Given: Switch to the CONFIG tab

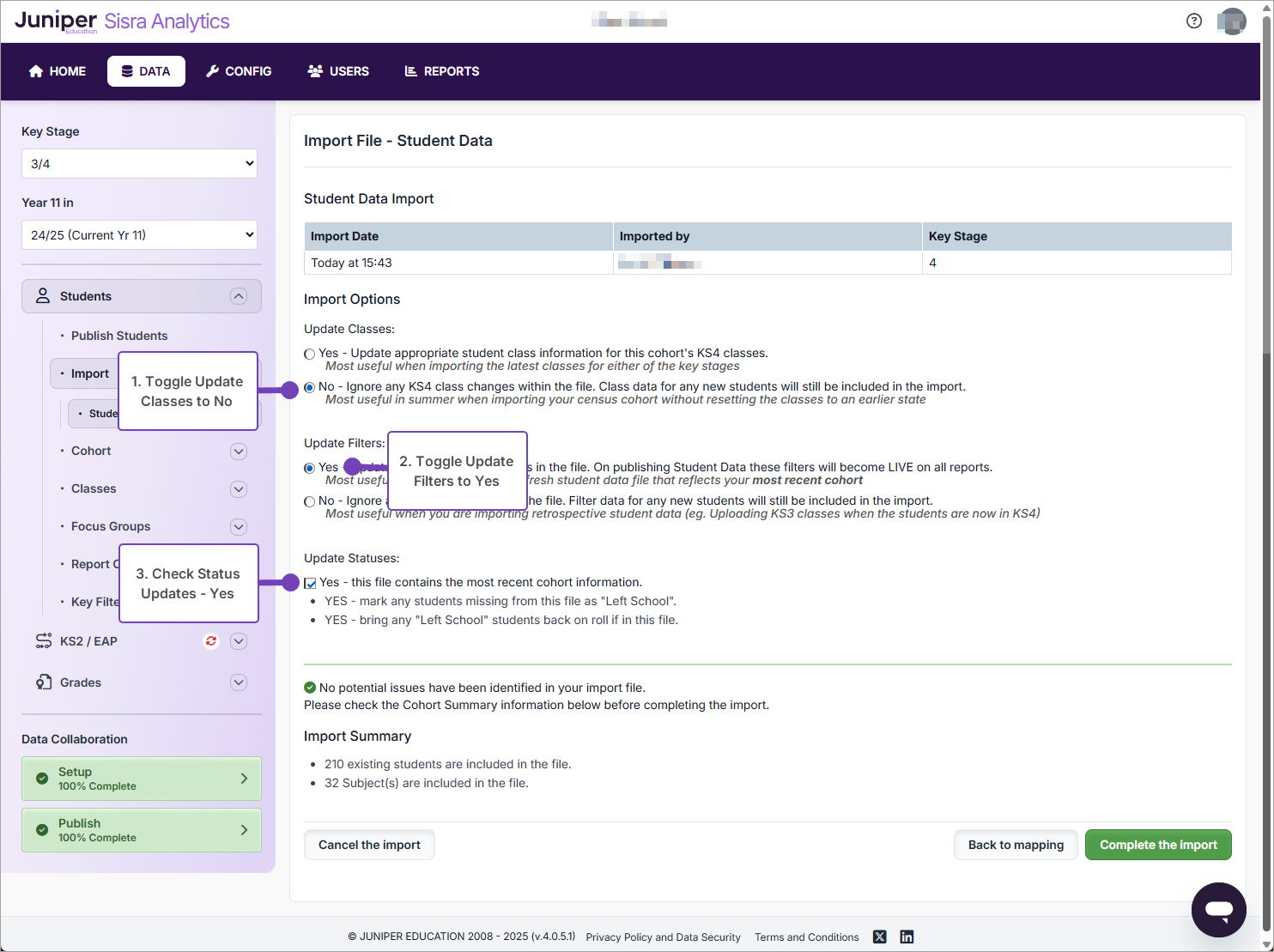Looking at the screenshot, I should (x=239, y=71).
